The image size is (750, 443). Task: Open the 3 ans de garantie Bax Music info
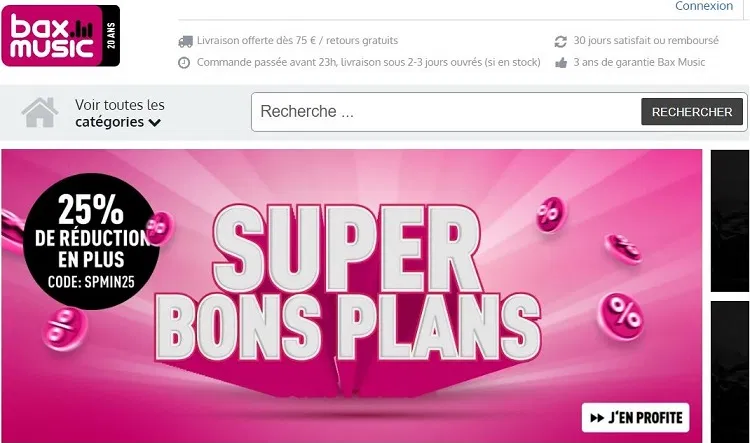pyautogui.click(x=639, y=62)
